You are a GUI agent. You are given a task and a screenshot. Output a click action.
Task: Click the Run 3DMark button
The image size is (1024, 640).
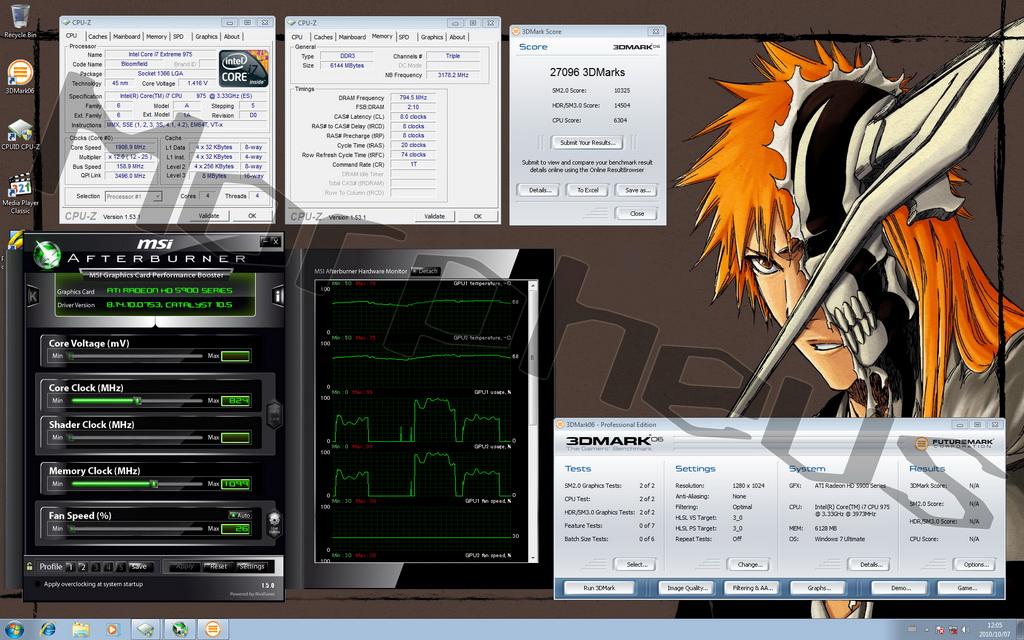(x=599, y=588)
